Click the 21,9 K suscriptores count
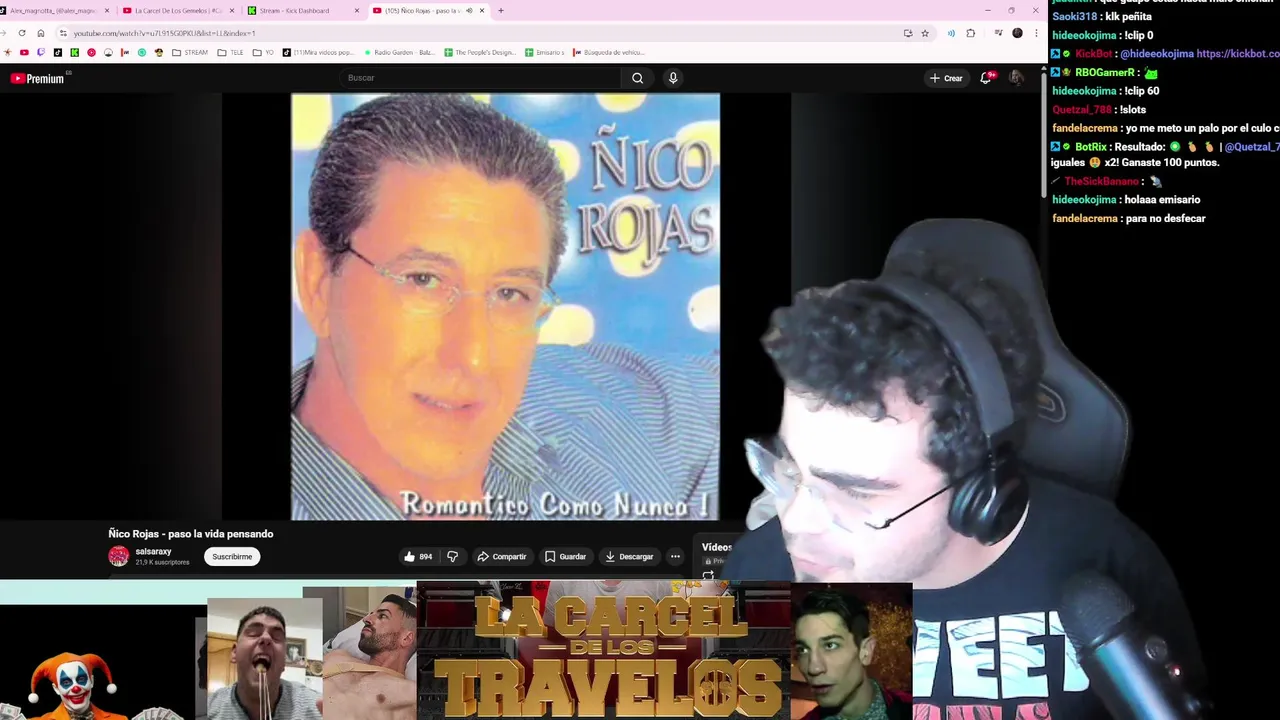Image resolution: width=1280 pixels, height=720 pixels. tap(163, 563)
